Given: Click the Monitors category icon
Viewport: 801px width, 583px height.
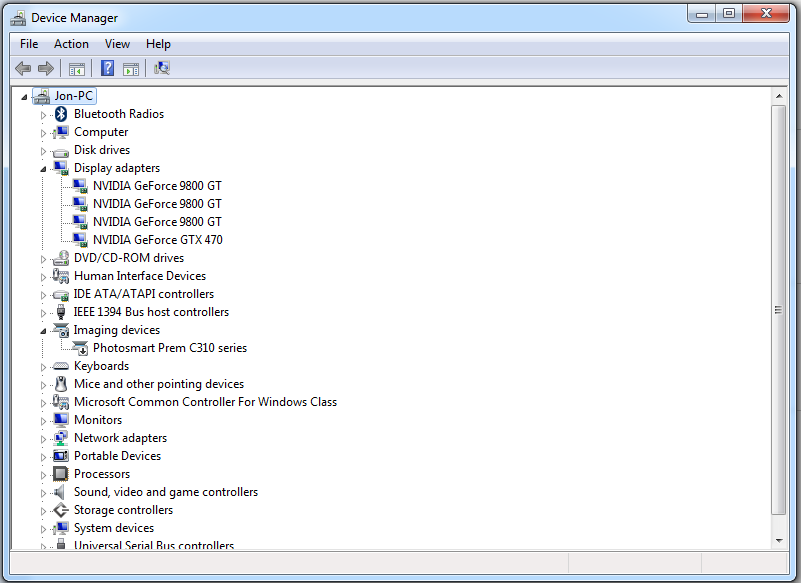Looking at the screenshot, I should click(61, 420).
